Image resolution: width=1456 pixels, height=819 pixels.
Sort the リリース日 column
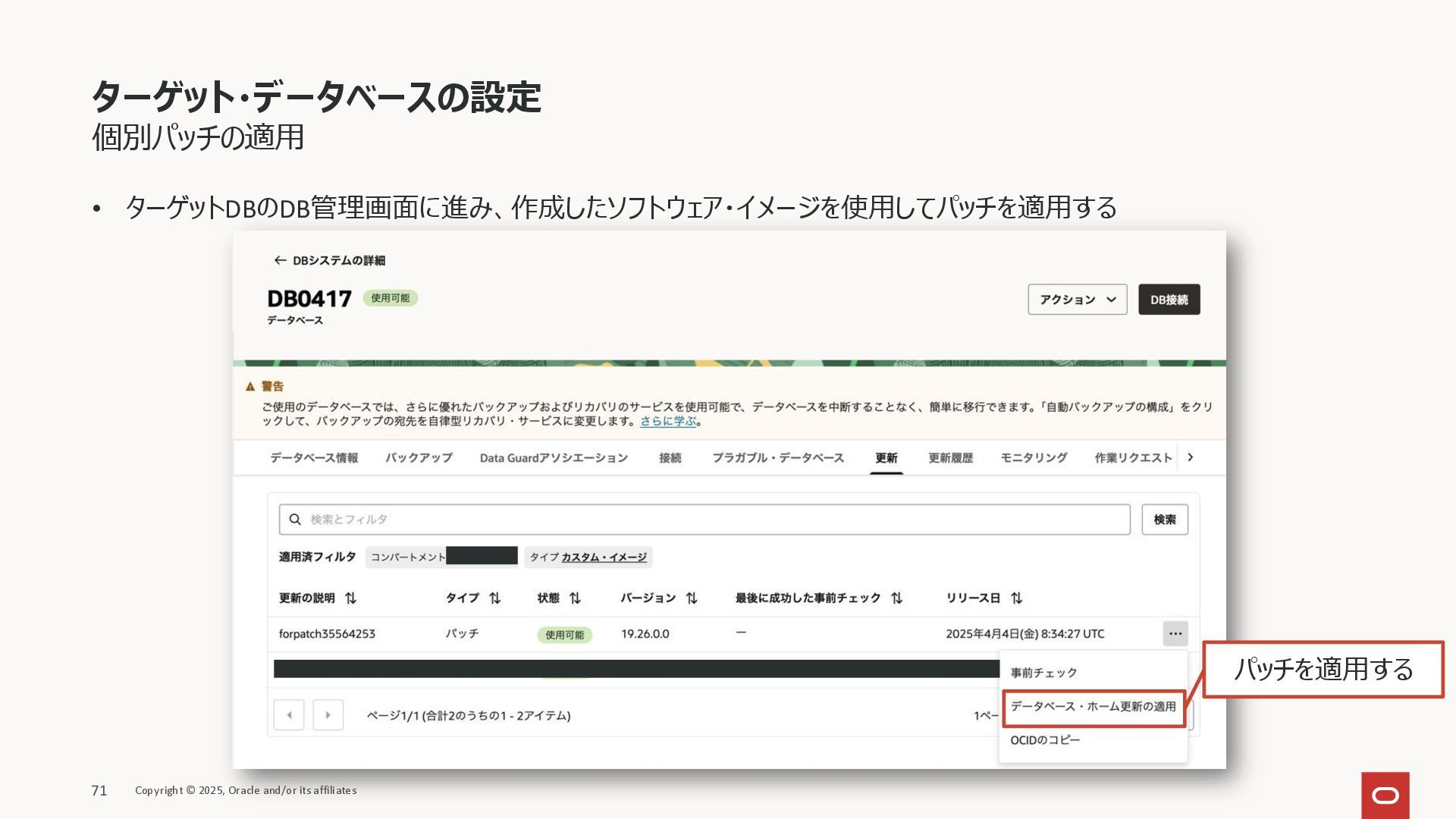pos(1016,598)
